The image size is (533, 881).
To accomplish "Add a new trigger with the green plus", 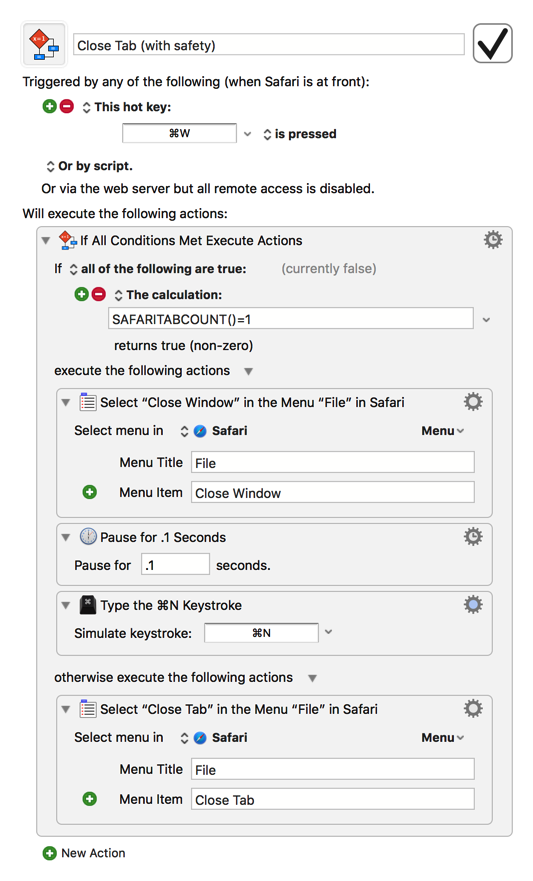I will 50,106.
